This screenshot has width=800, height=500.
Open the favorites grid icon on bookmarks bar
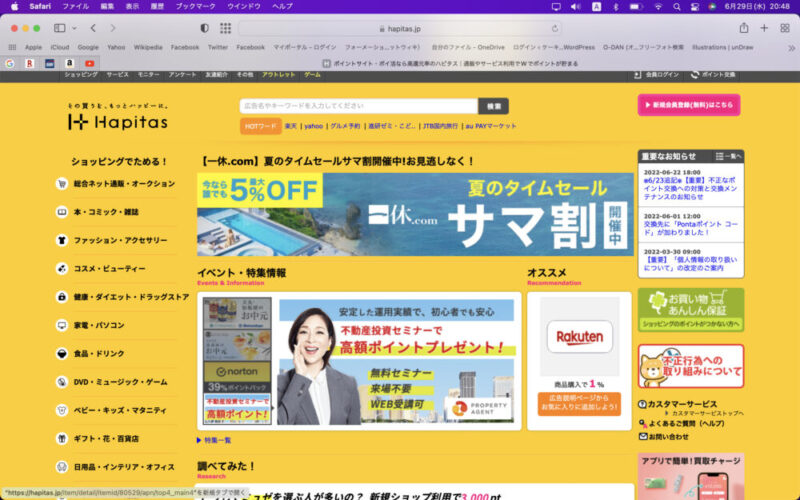(x=12, y=47)
